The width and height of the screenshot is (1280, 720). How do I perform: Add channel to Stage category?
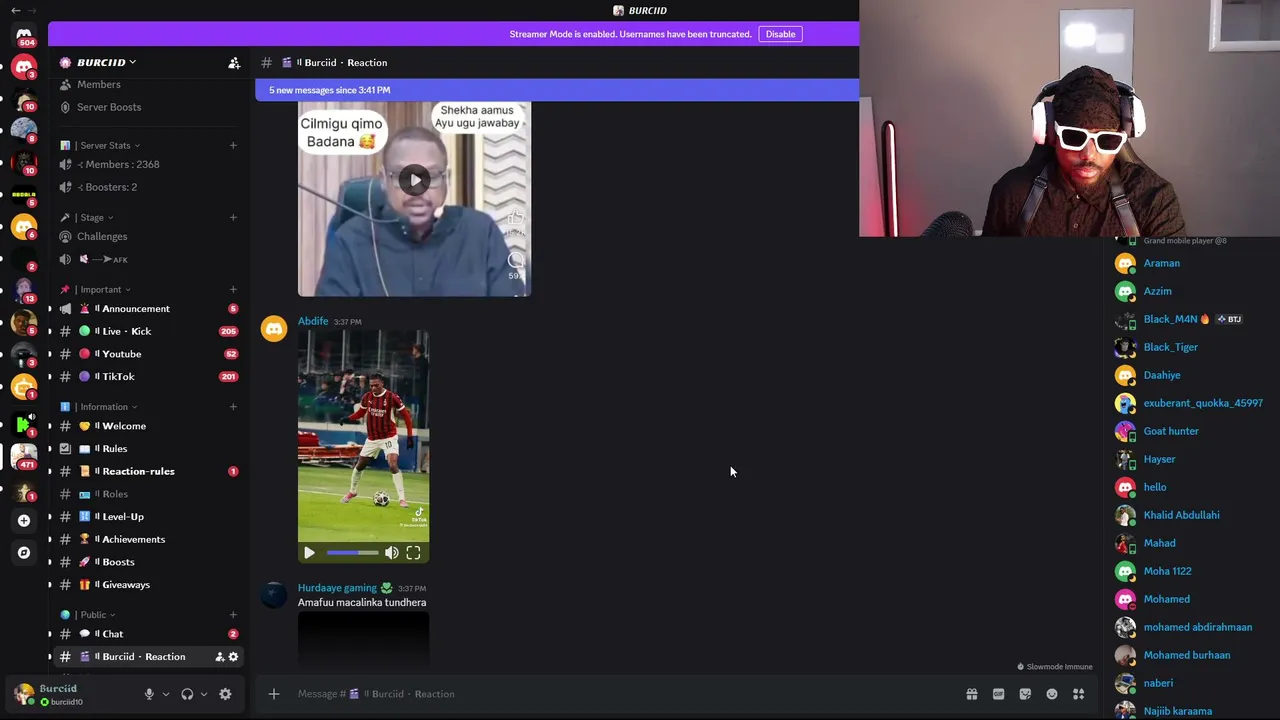click(x=233, y=217)
